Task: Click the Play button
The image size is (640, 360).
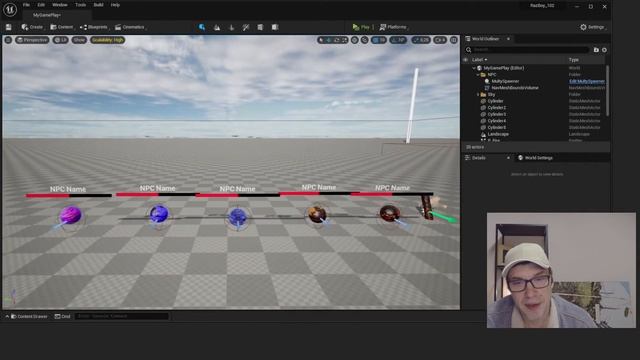Action: tap(361, 27)
